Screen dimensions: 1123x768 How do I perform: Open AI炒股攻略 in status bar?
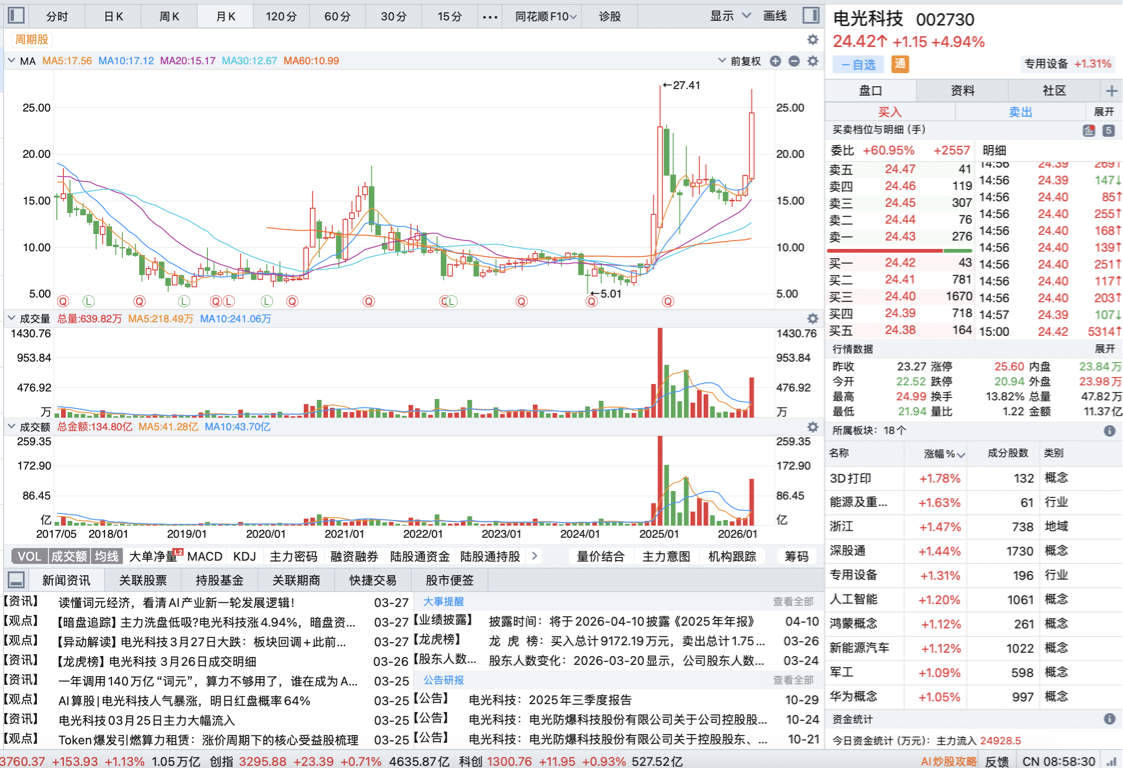[x=948, y=761]
